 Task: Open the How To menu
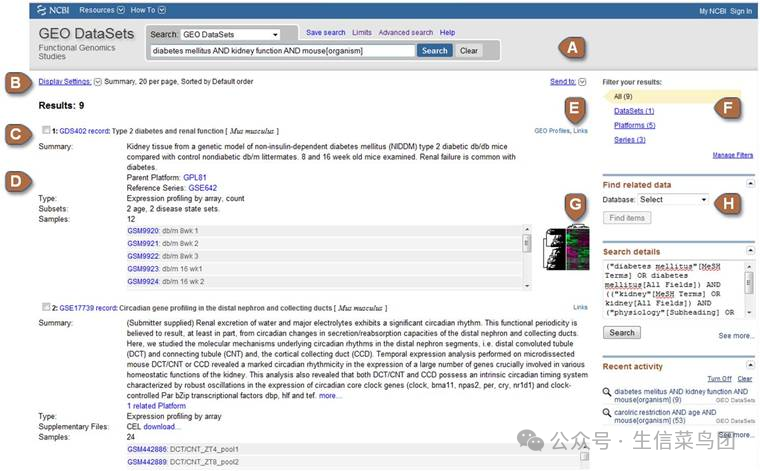tap(148, 10)
